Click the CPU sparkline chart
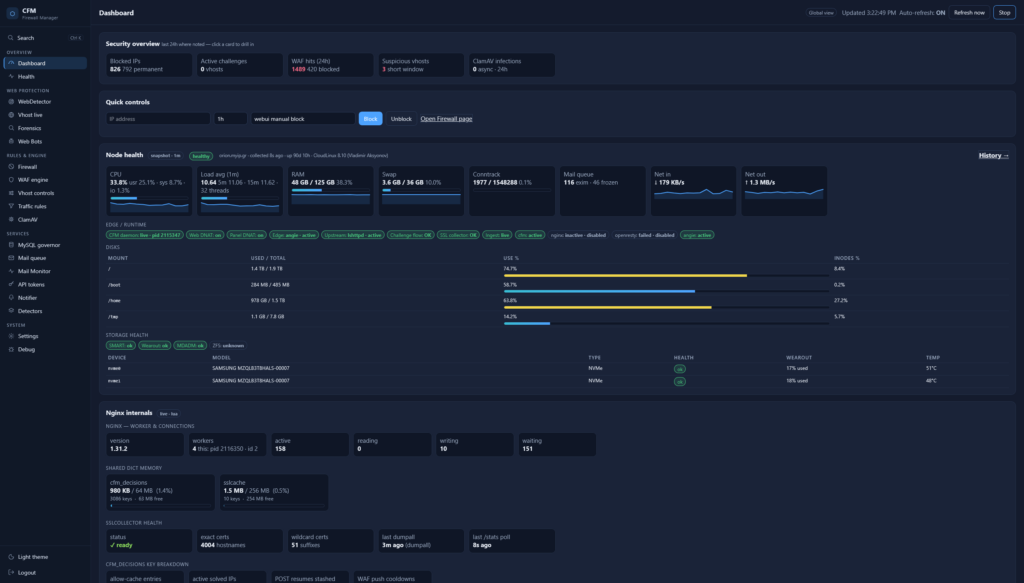The height and width of the screenshot is (583, 1024). 149,206
